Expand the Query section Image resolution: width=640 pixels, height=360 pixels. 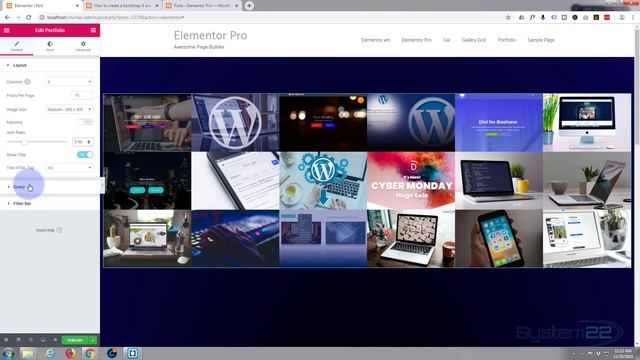(50, 187)
